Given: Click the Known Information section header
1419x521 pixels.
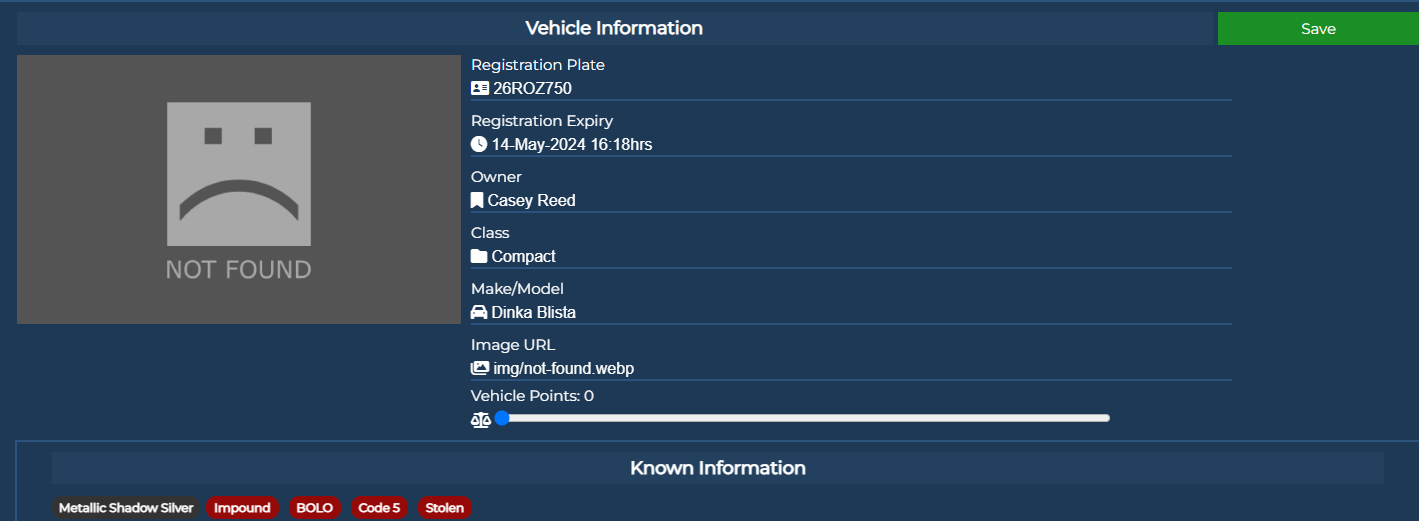Looking at the screenshot, I should coord(718,468).
